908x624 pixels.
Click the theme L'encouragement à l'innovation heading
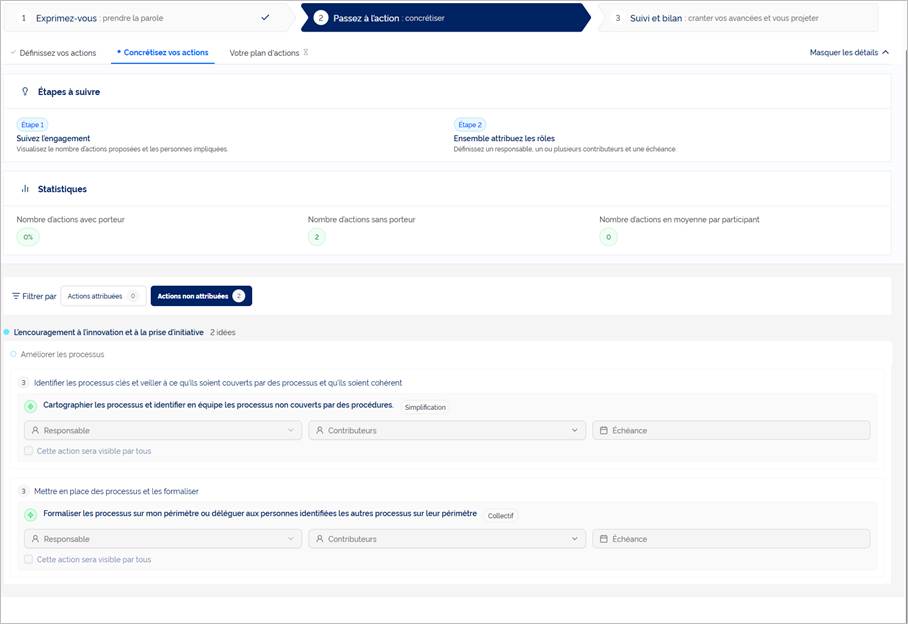(x=108, y=332)
